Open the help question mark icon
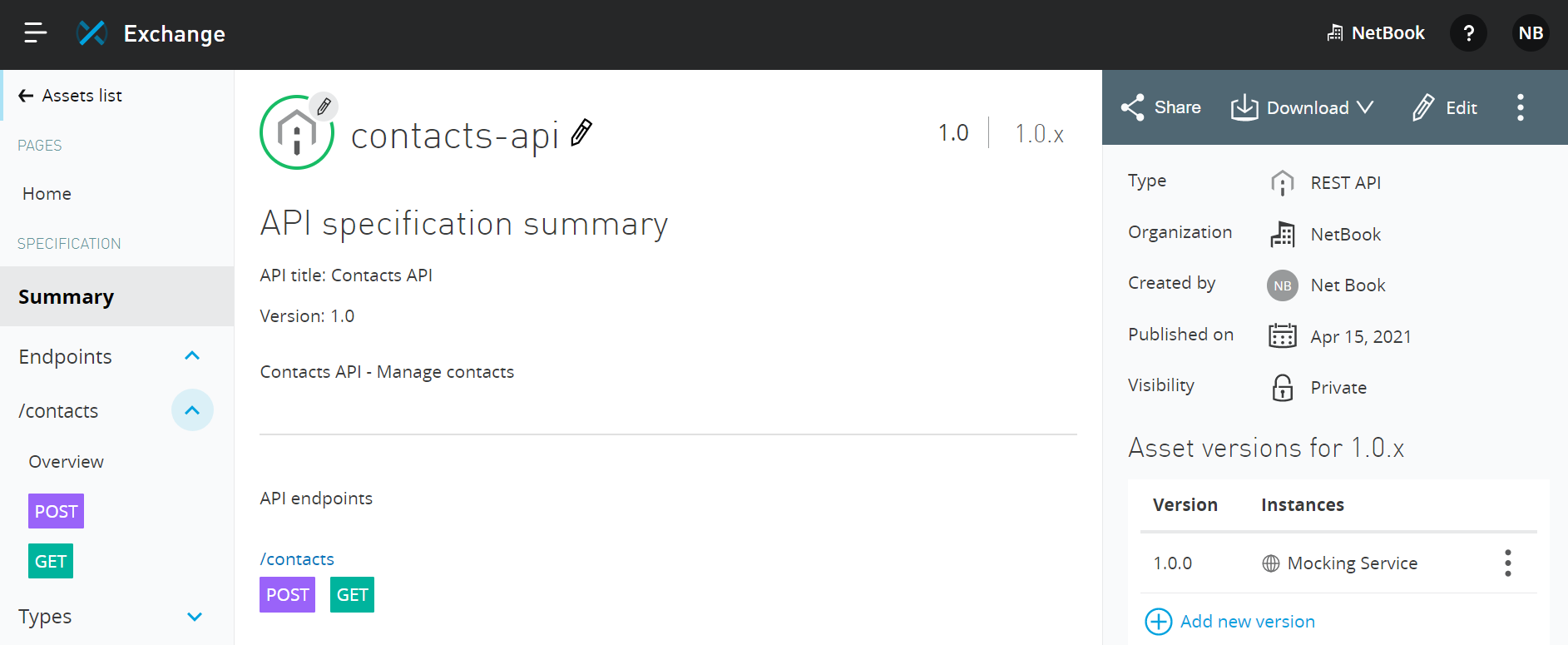The height and width of the screenshot is (645, 1568). coord(1468,32)
